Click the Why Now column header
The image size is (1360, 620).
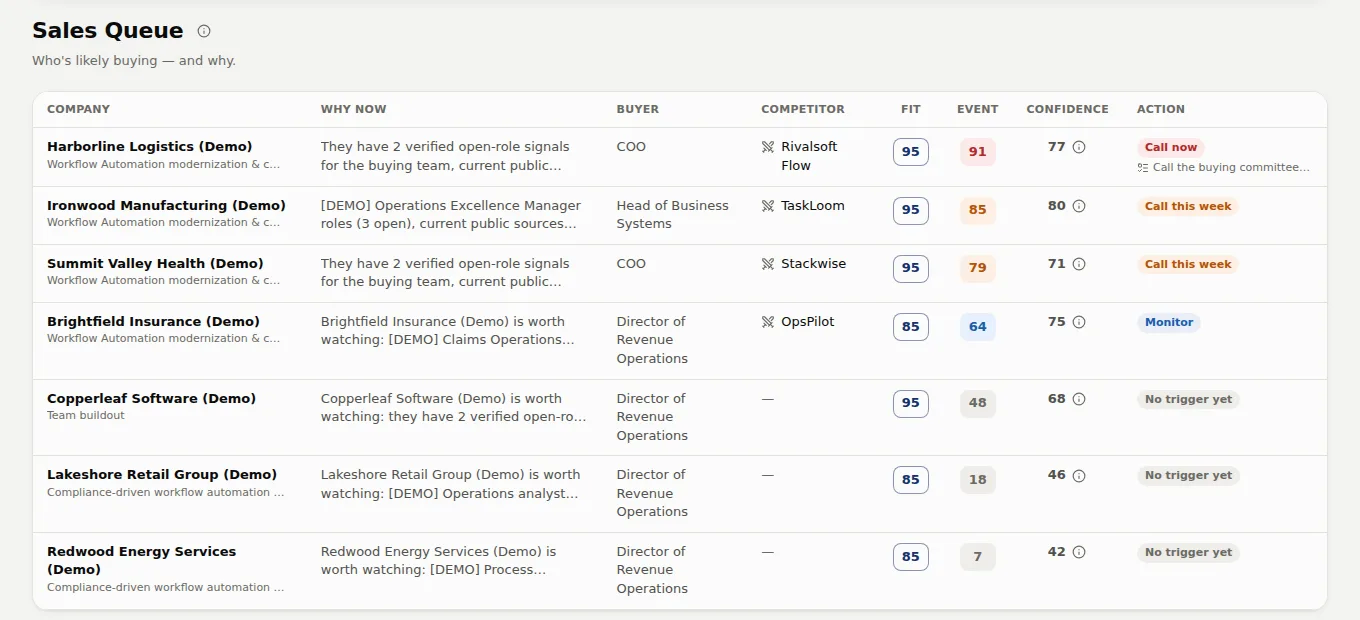coord(353,109)
